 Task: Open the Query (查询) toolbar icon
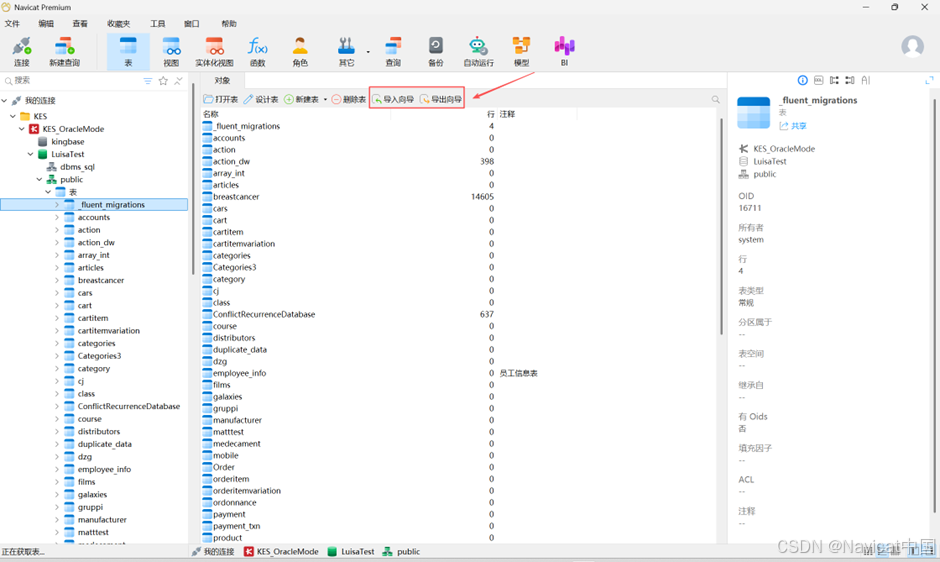tap(393, 52)
